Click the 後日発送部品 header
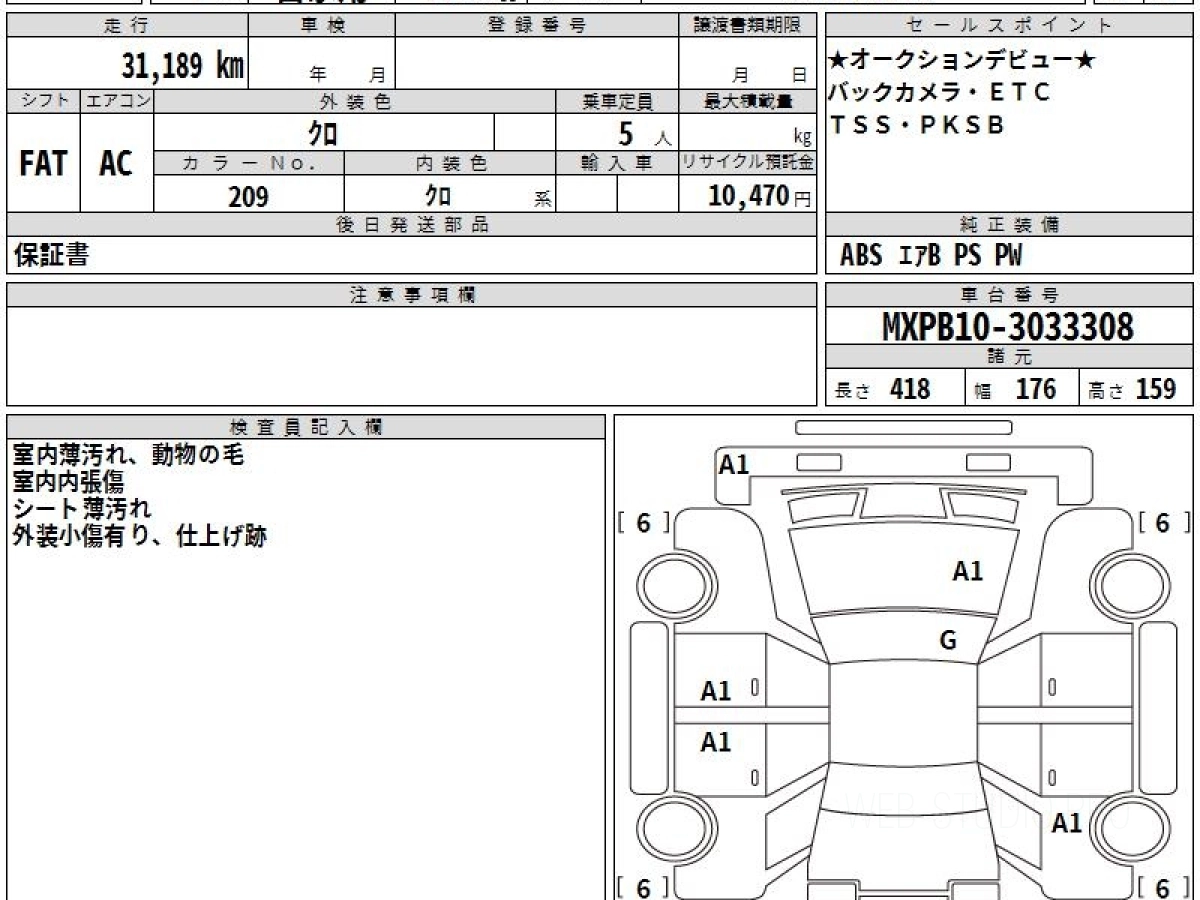This screenshot has height=900, width=1200. coord(412,225)
